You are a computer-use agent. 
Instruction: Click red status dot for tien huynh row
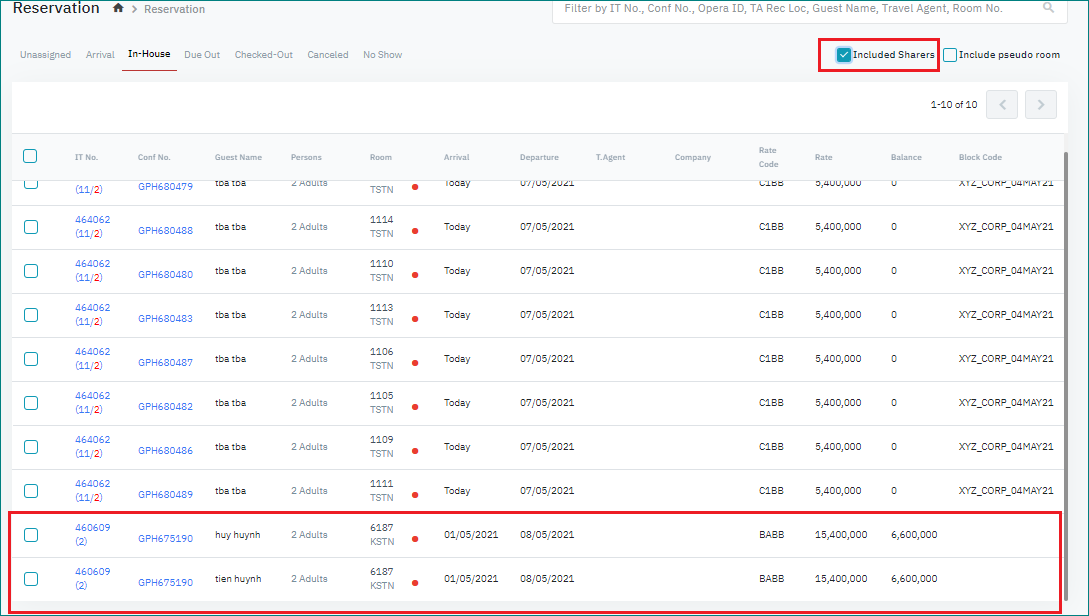[x=415, y=583]
